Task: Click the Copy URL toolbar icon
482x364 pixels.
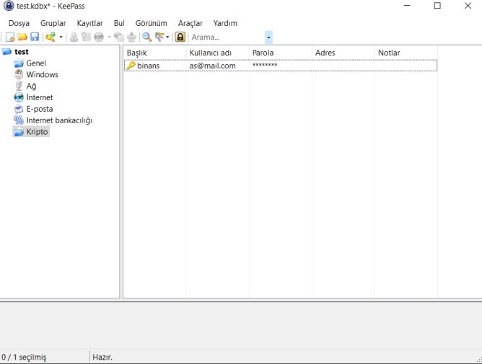Action: [119, 37]
